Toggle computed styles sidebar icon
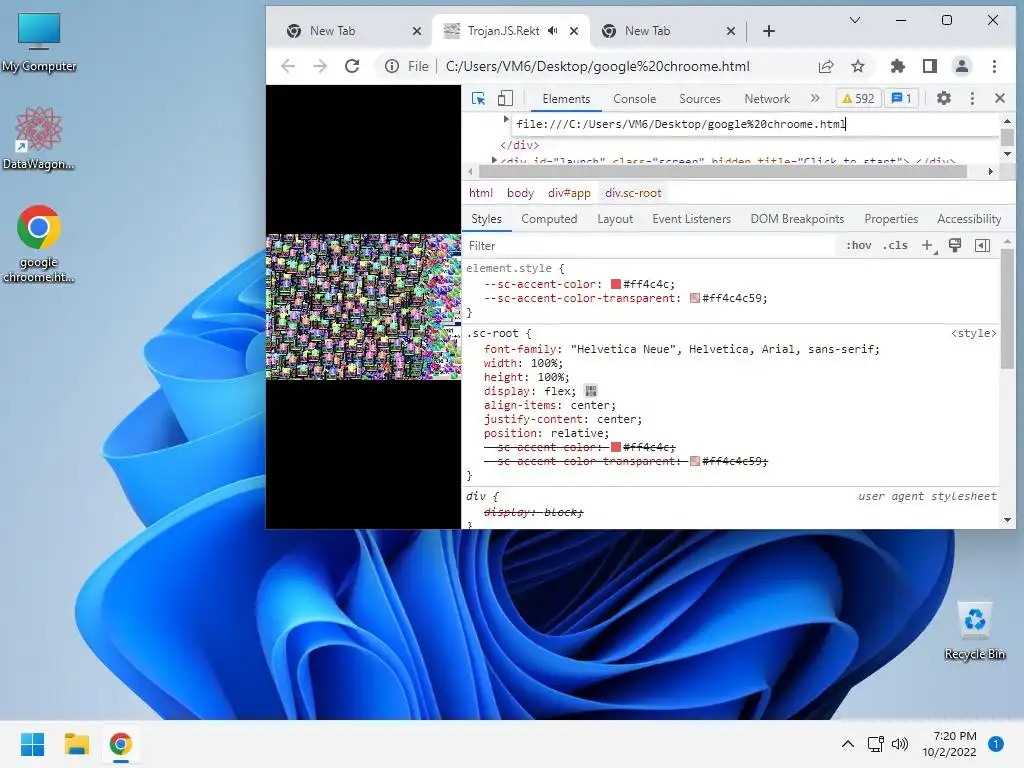 pyautogui.click(x=982, y=246)
